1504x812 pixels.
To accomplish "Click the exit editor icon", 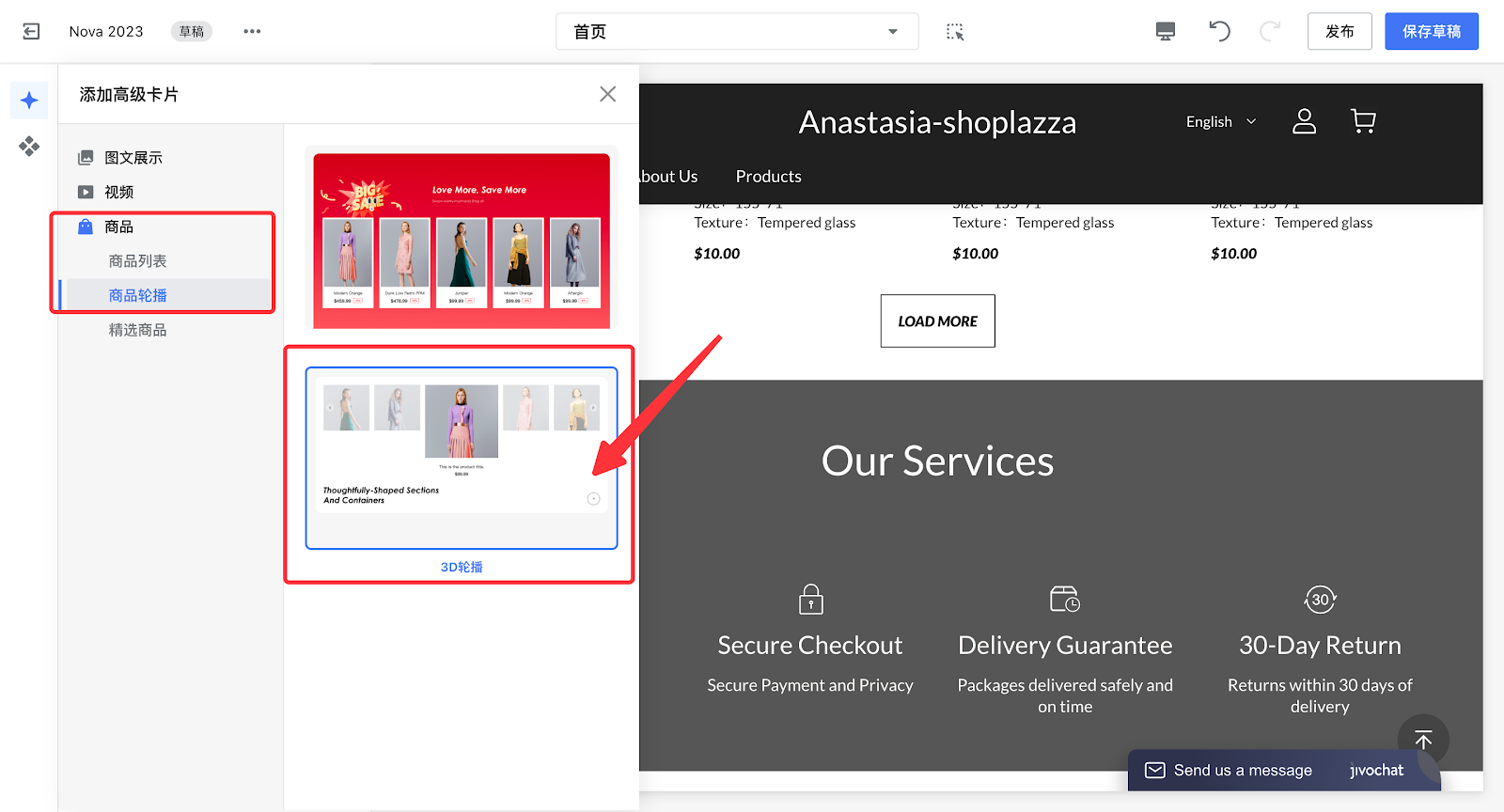I will point(31,31).
